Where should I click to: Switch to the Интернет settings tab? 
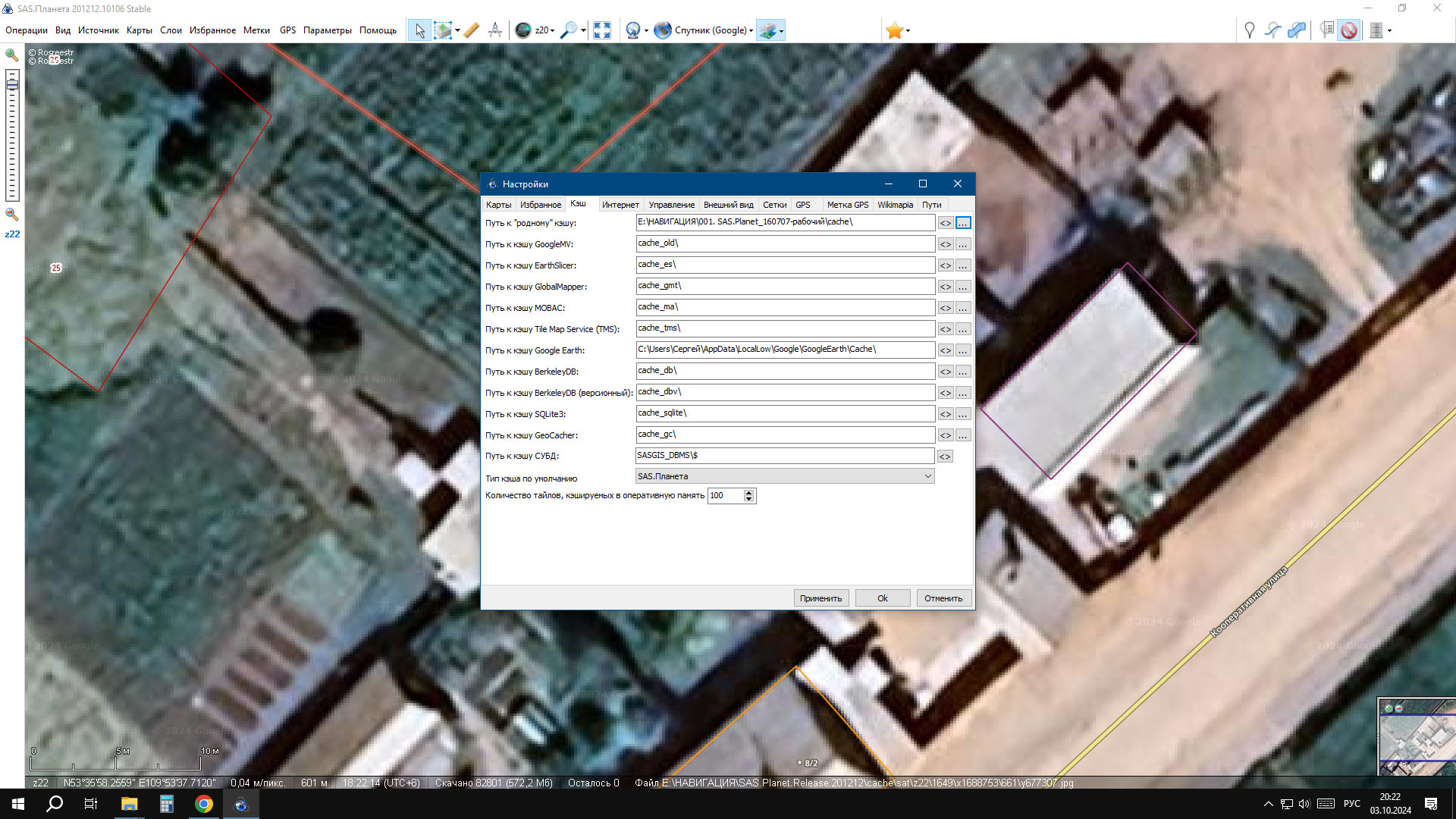coord(620,205)
